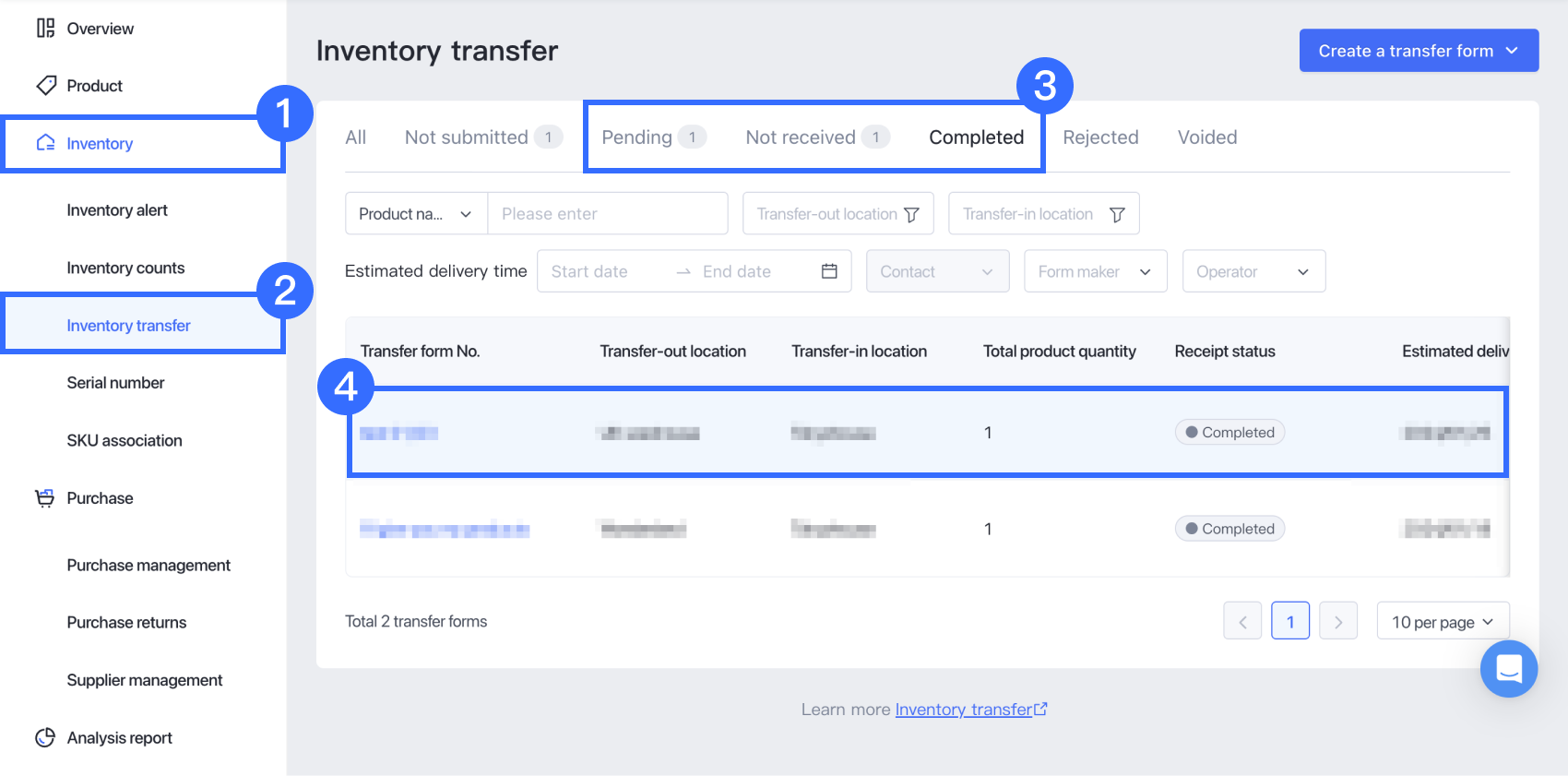
Task: Click the Product tag icon
Action: pos(46,86)
